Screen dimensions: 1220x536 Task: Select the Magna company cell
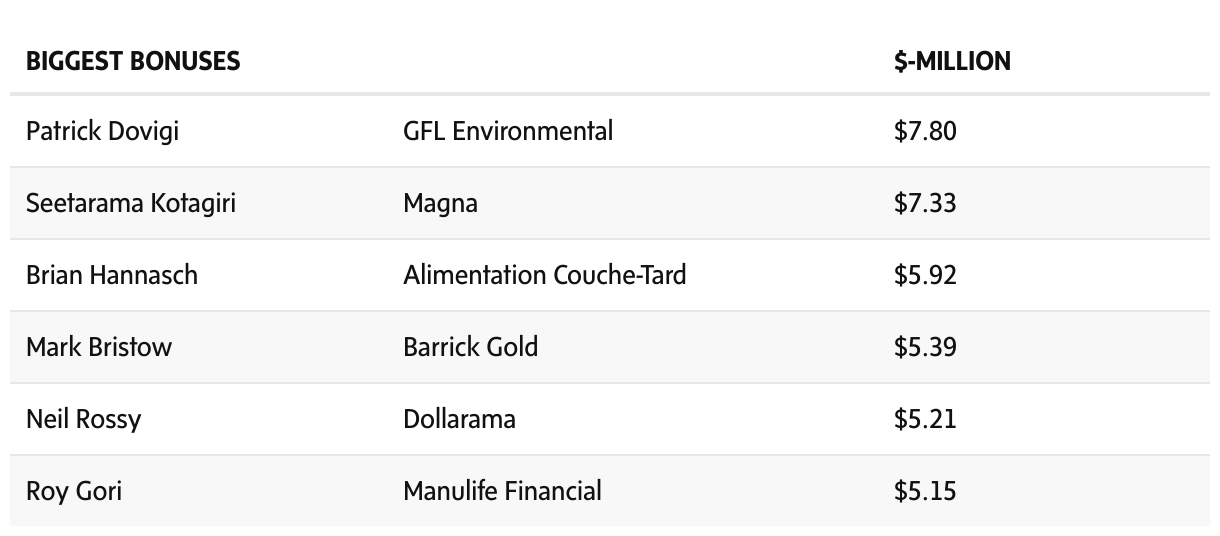click(440, 203)
